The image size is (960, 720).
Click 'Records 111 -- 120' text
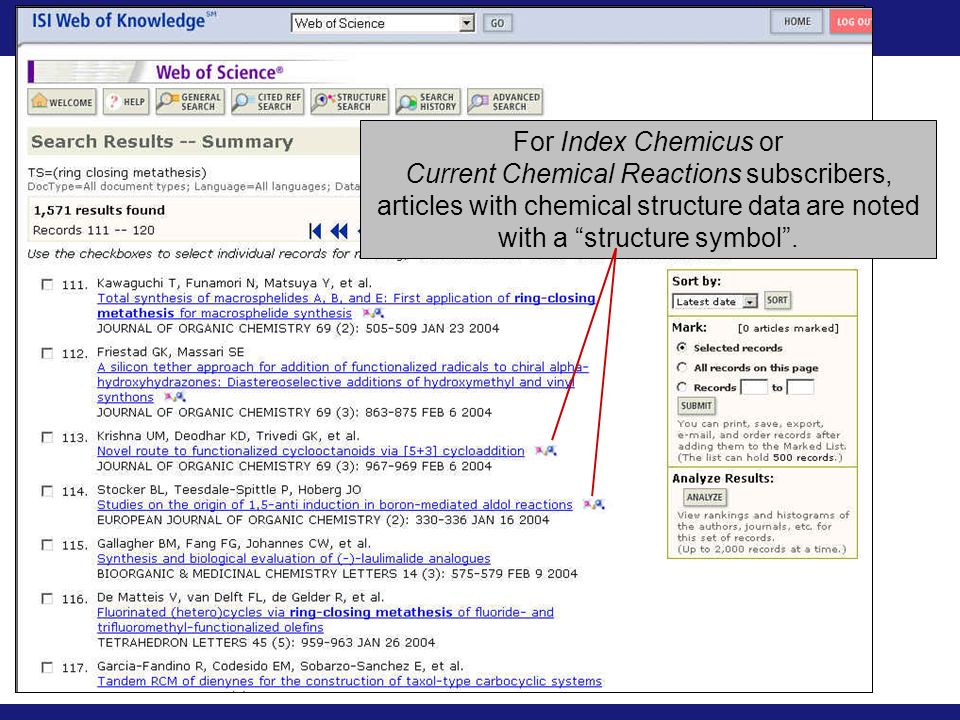pyautogui.click(x=94, y=231)
